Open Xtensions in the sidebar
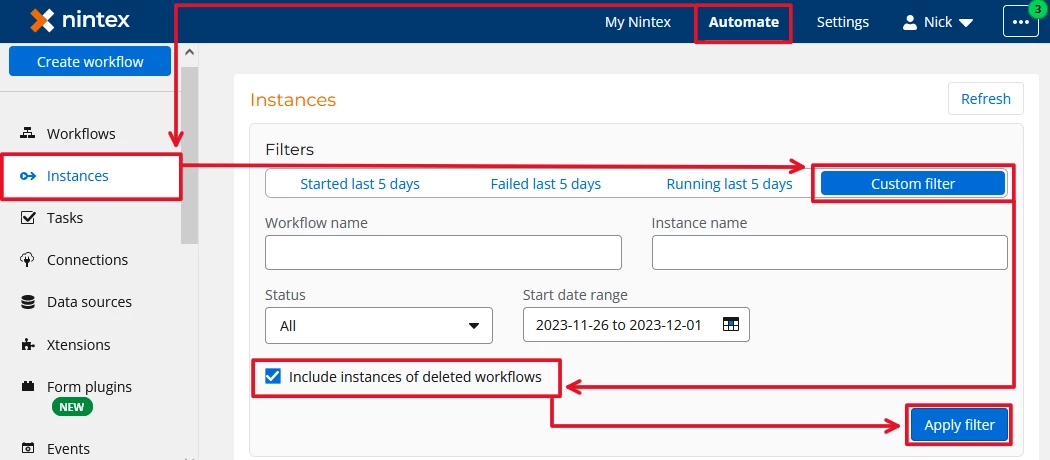This screenshot has height=460, width=1050. coord(78,345)
